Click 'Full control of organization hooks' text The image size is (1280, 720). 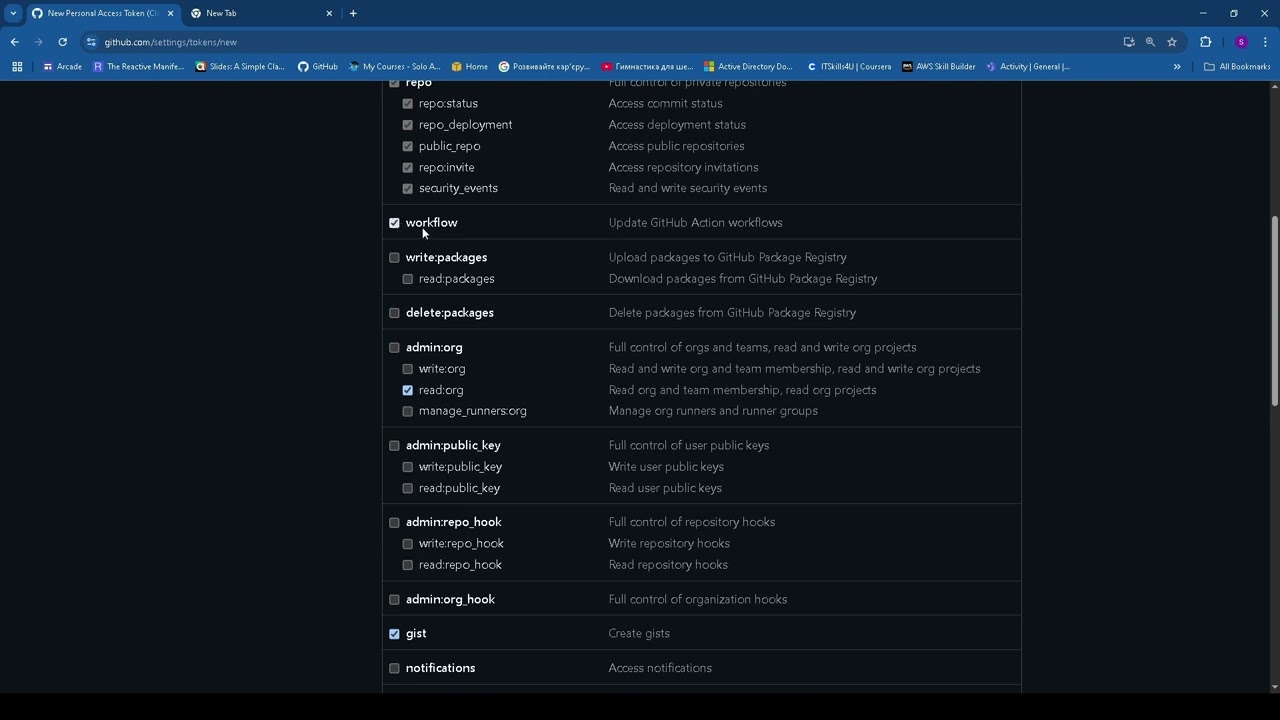click(698, 599)
